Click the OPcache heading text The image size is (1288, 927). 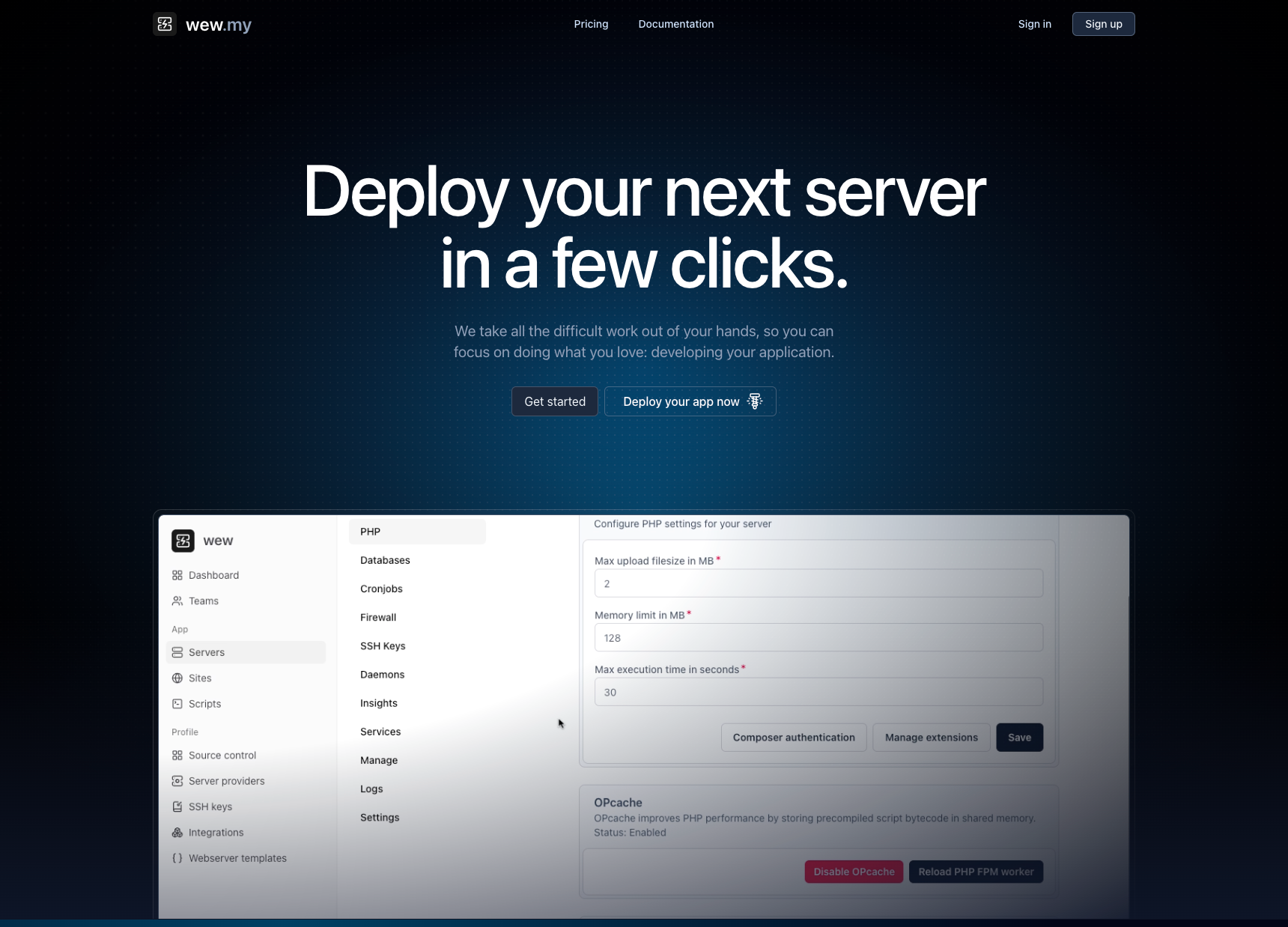pyautogui.click(x=618, y=803)
